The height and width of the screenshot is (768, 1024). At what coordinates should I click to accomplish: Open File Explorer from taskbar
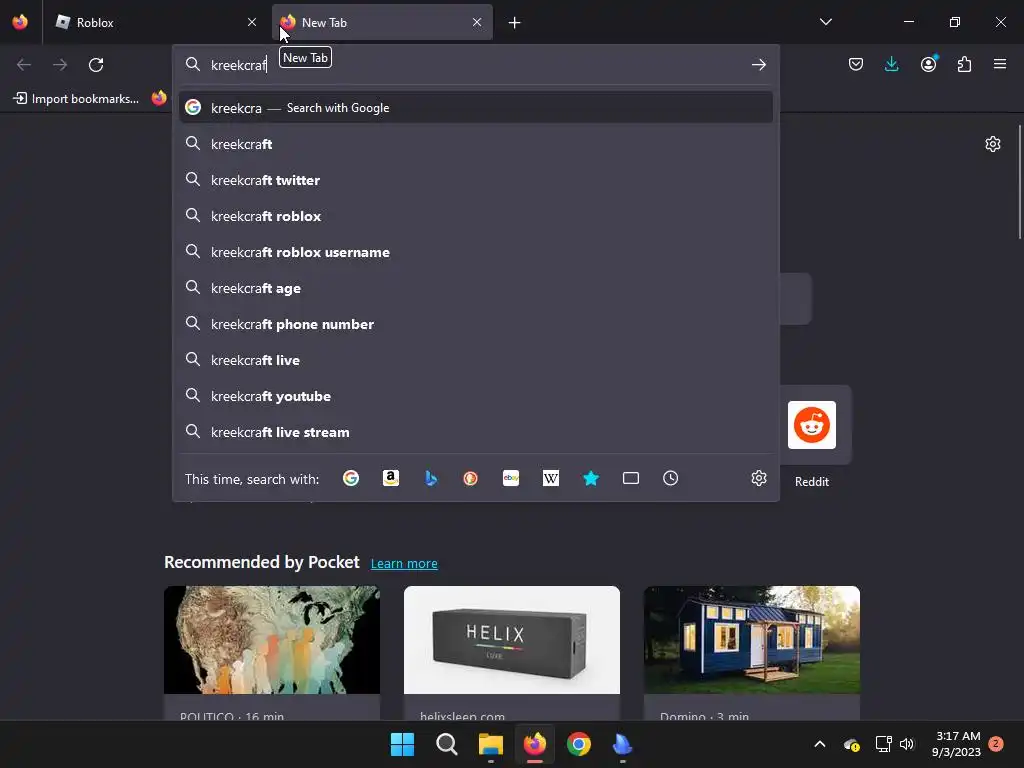point(490,744)
